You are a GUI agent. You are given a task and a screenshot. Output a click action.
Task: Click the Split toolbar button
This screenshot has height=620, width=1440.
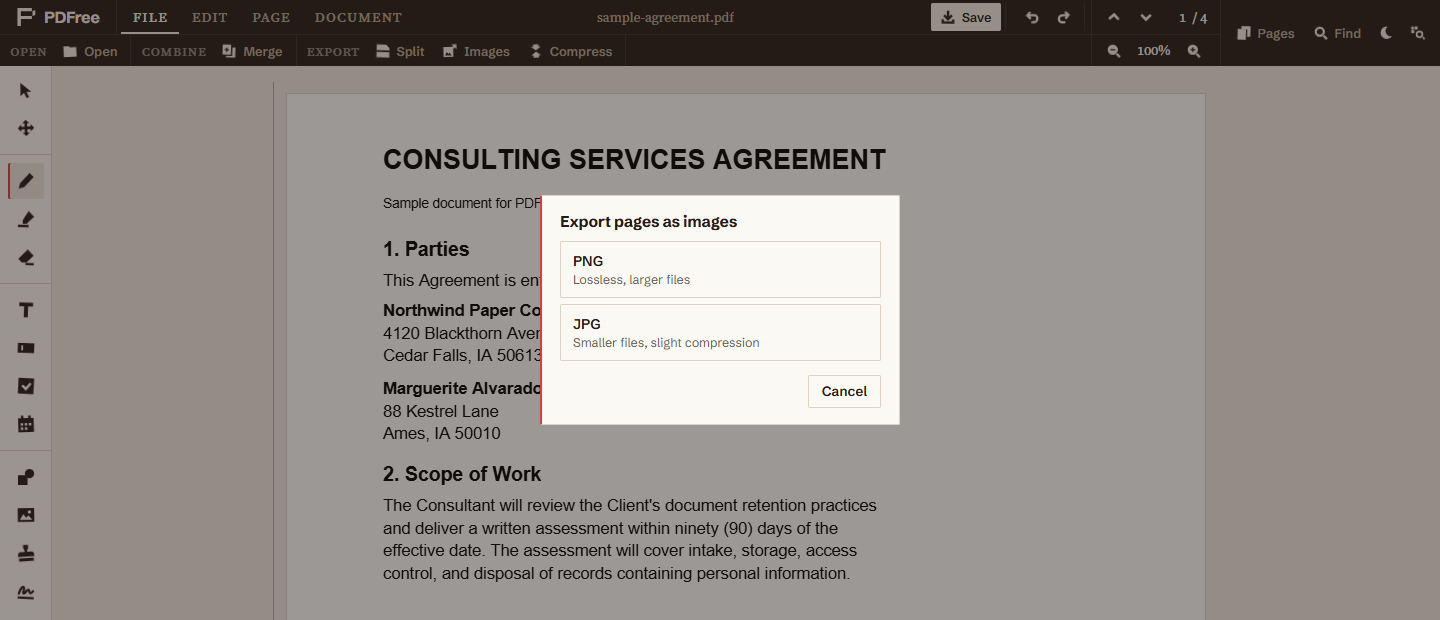pos(400,51)
